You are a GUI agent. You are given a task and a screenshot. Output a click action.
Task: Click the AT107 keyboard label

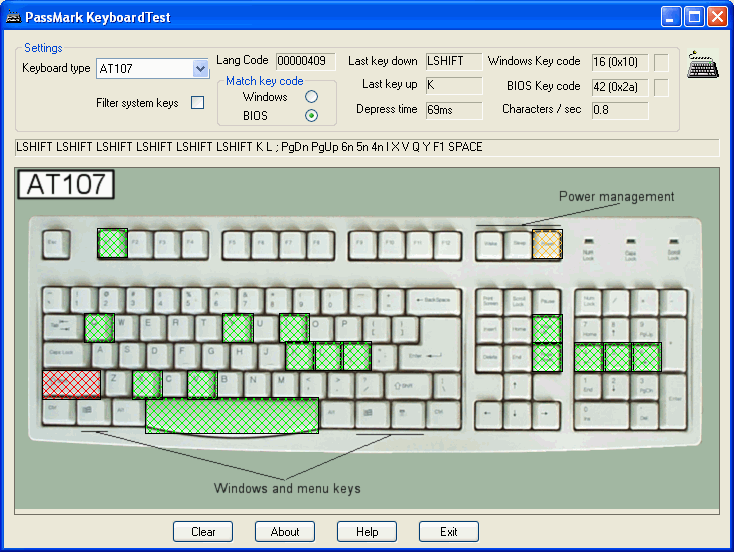(x=66, y=184)
